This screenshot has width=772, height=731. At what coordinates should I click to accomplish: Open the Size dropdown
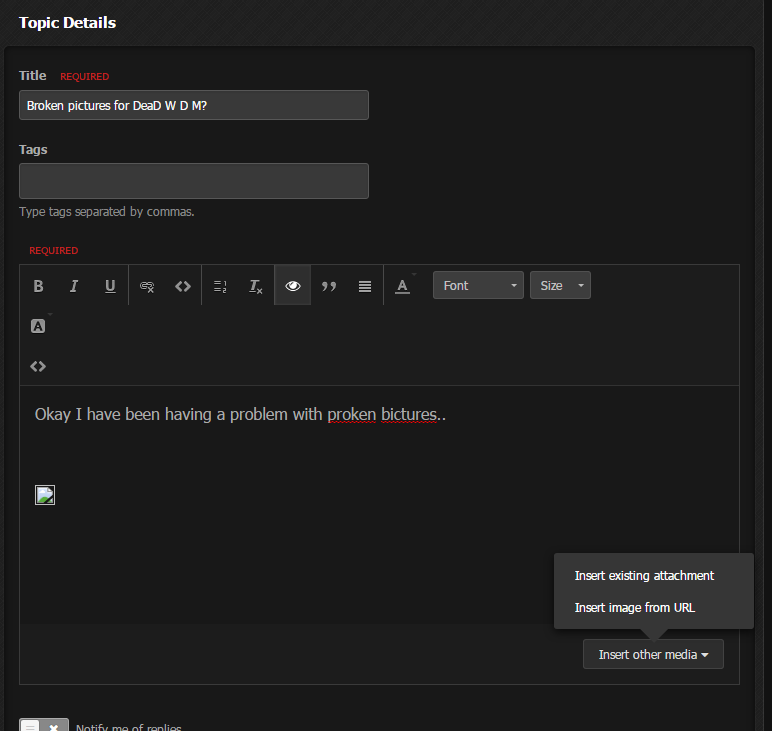560,285
